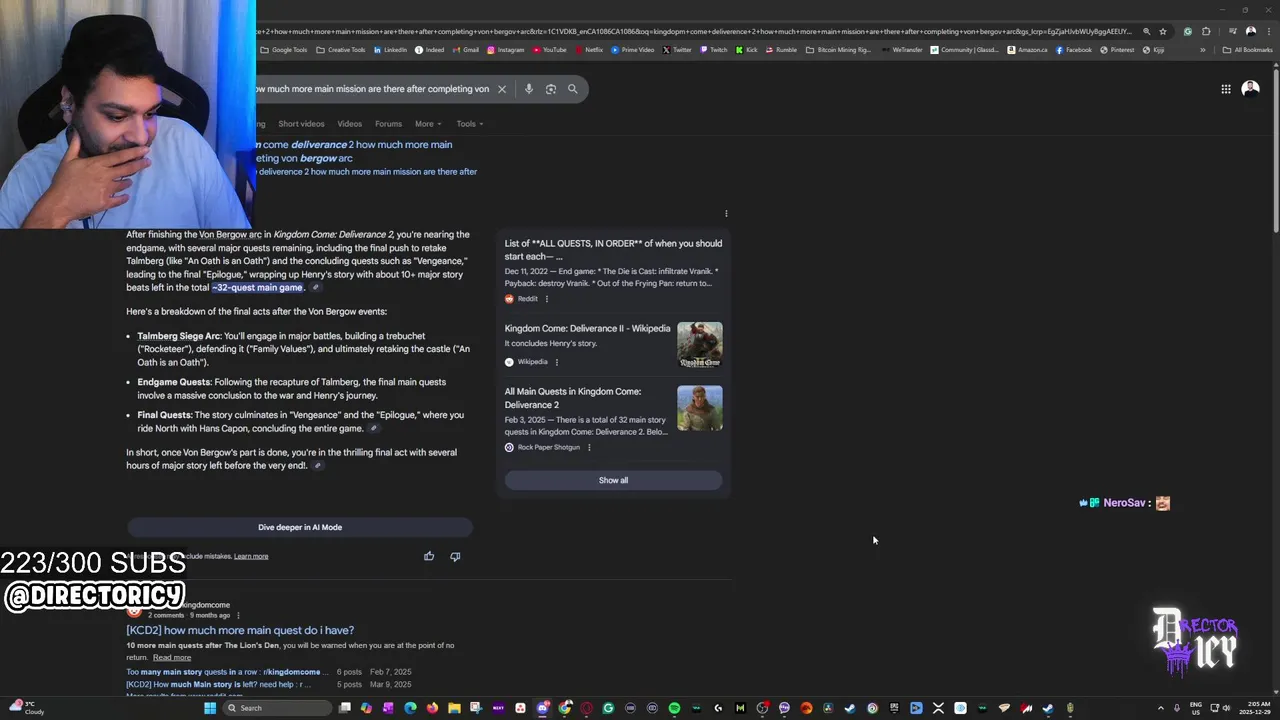Click into the Google search query field

click(x=373, y=89)
